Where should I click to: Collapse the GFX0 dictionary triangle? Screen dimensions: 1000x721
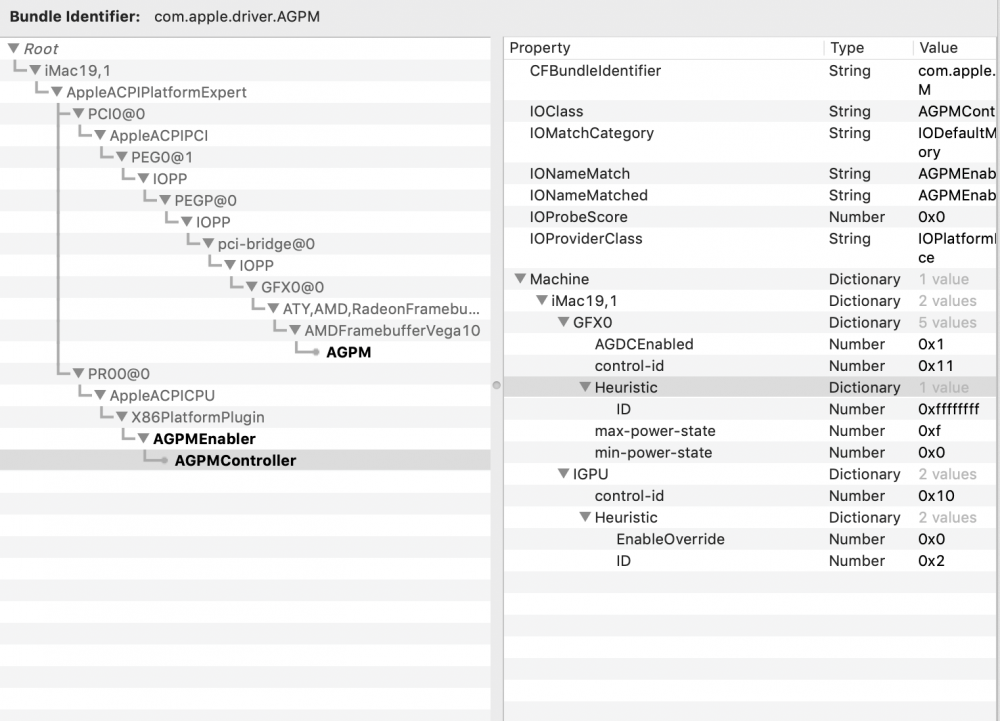coord(564,322)
